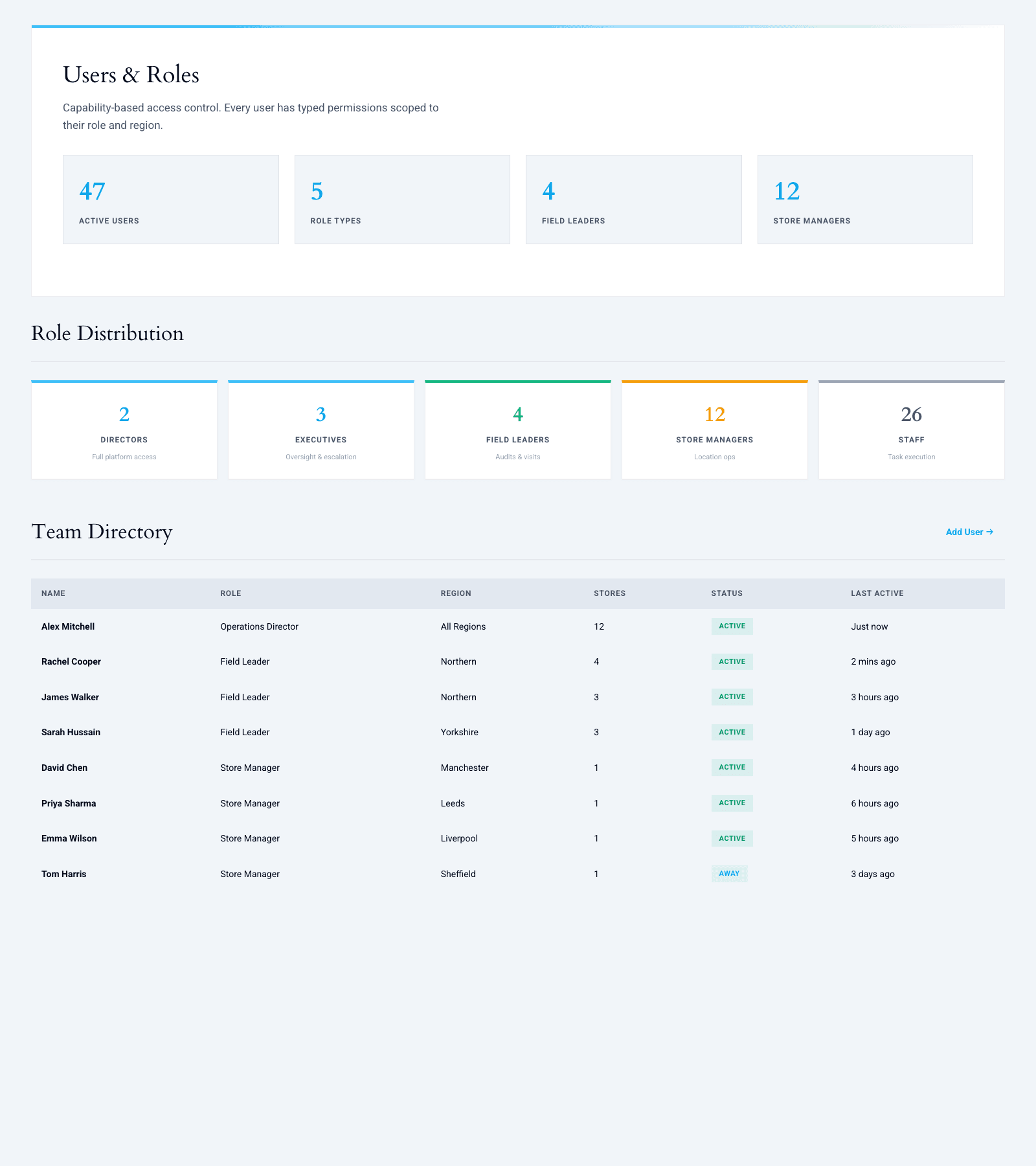Open Alex Mitchell's user row

pos(68,626)
